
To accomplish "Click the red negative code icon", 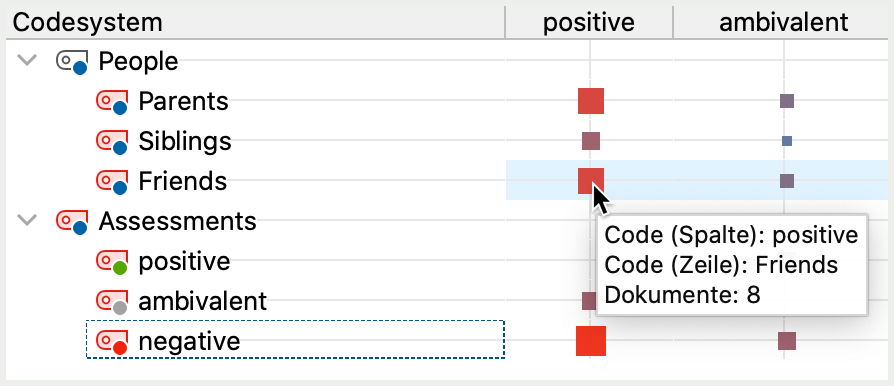I will [111, 342].
